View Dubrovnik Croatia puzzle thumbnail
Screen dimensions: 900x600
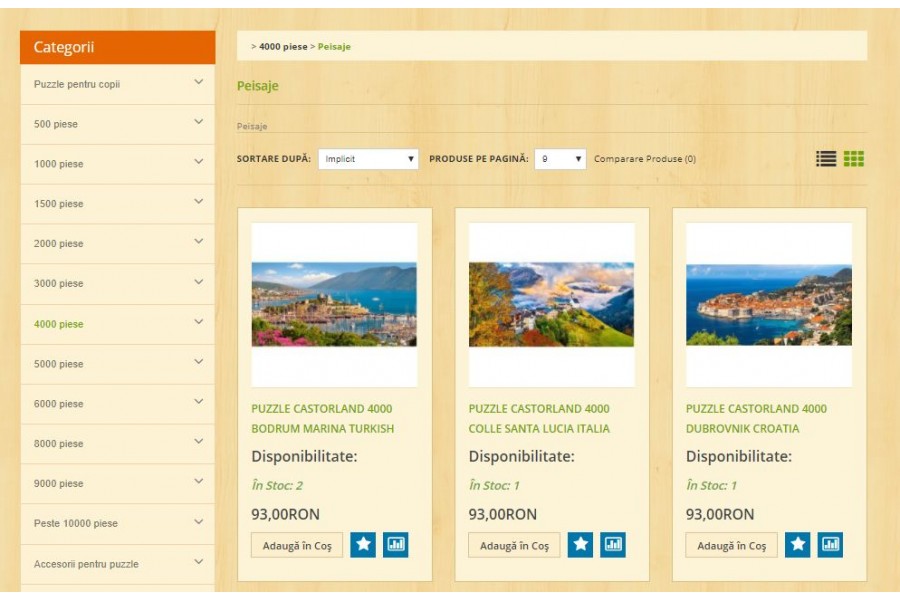click(x=769, y=304)
